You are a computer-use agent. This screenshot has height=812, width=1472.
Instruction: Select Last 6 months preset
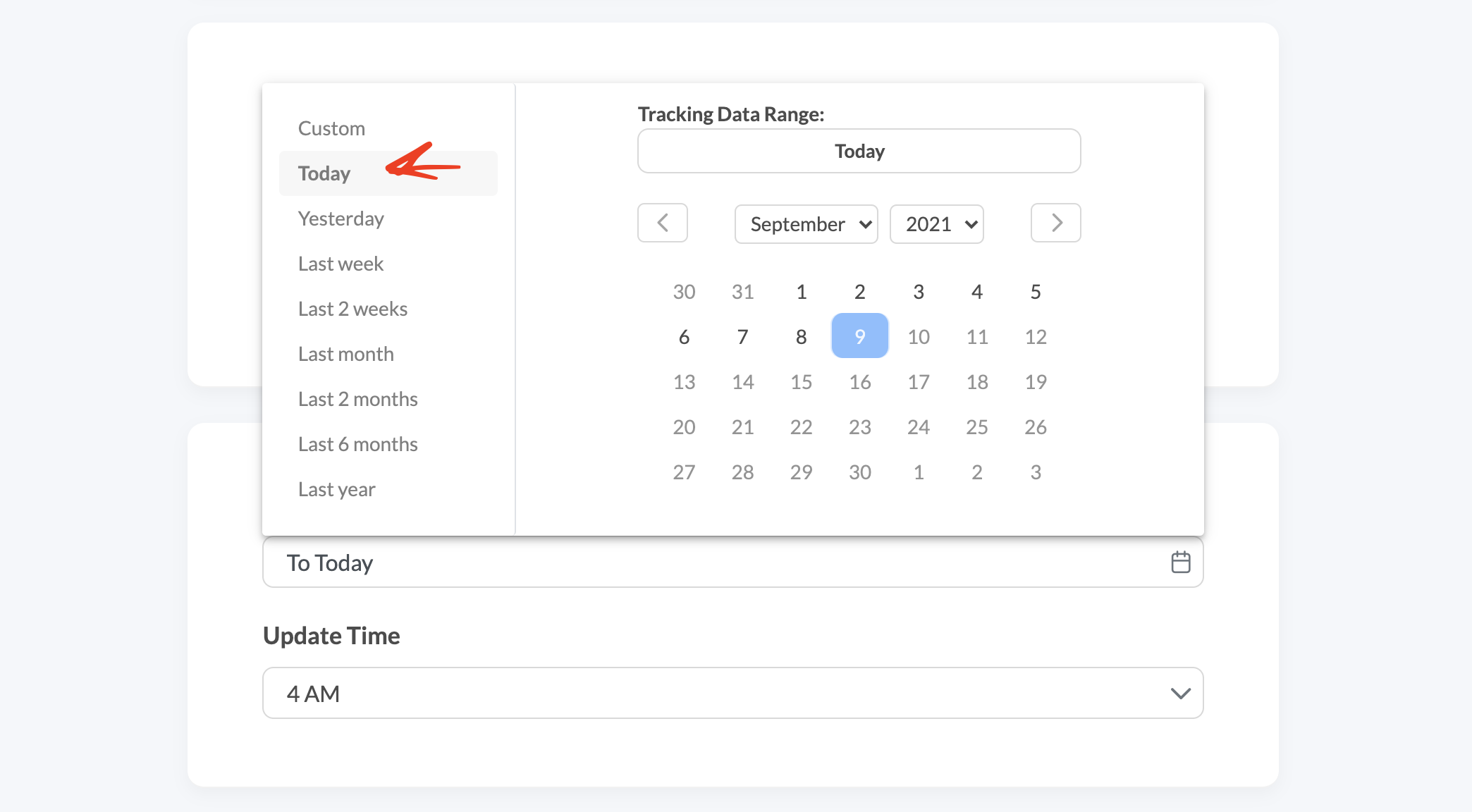click(x=388, y=444)
